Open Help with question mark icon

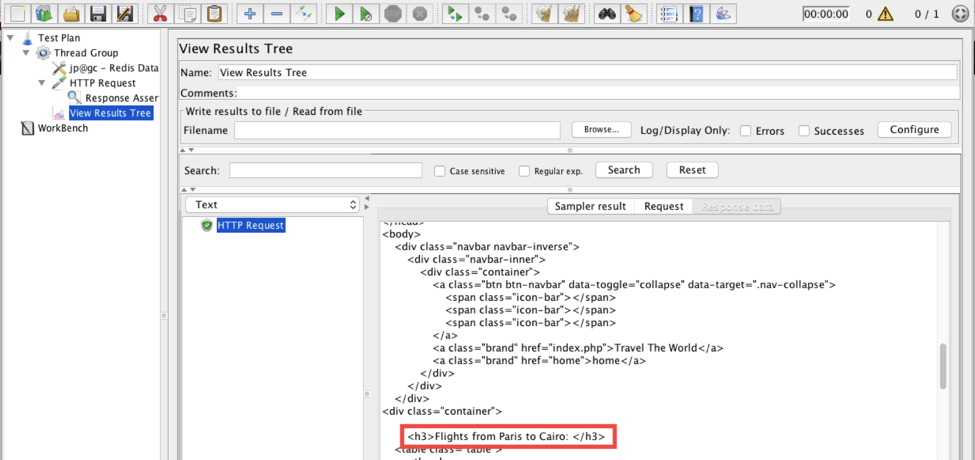(696, 12)
